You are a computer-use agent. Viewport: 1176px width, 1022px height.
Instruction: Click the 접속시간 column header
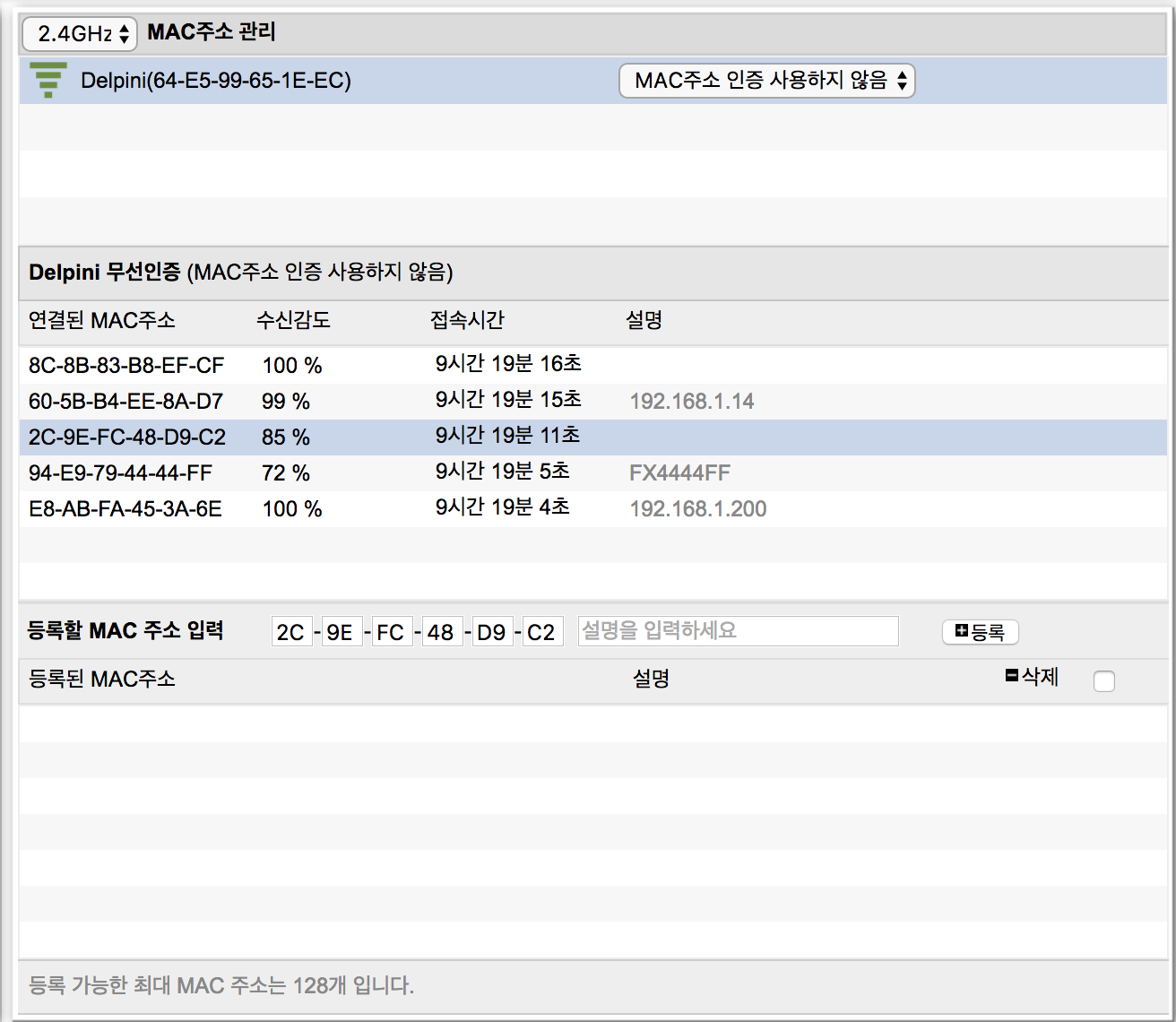click(x=467, y=321)
